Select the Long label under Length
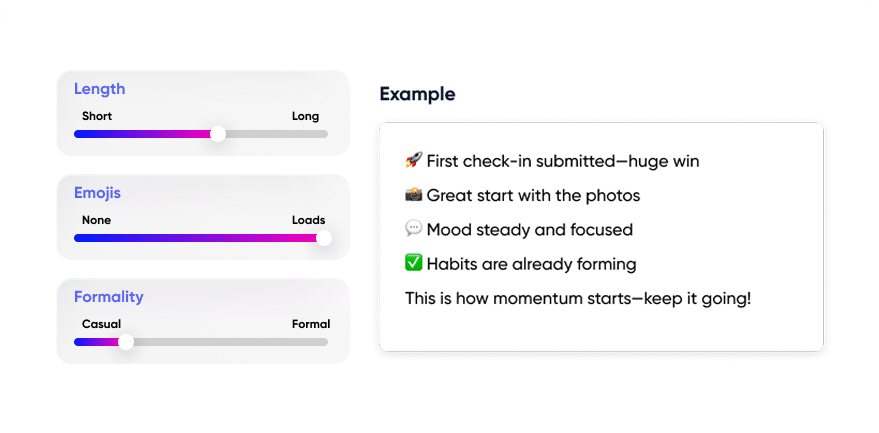The image size is (879, 433). pyautogui.click(x=305, y=116)
